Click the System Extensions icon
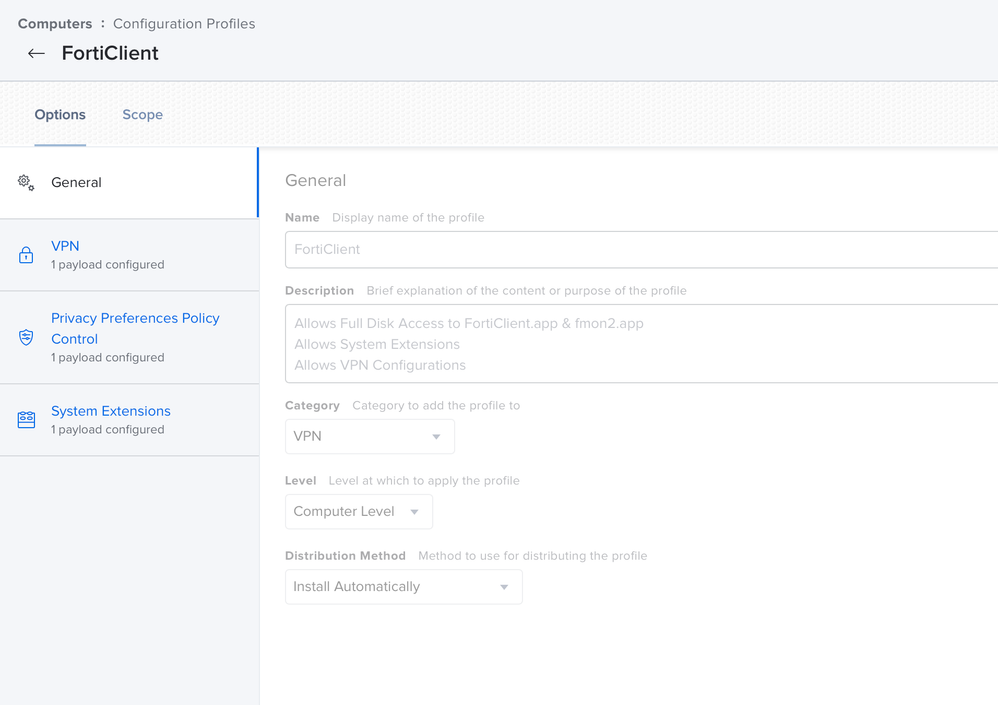998x705 pixels. [x=26, y=420]
